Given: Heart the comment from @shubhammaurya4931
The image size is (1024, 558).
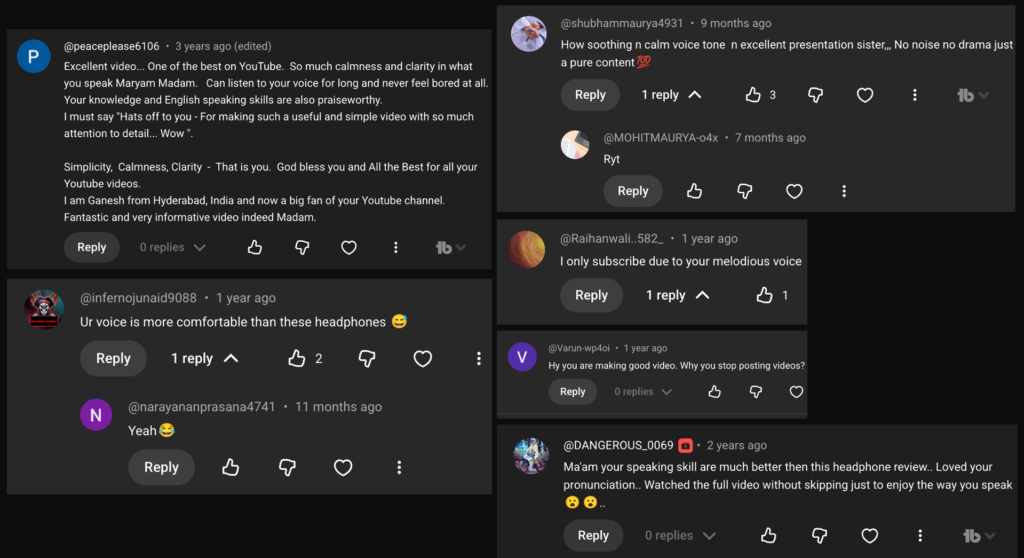Looking at the screenshot, I should (864, 95).
